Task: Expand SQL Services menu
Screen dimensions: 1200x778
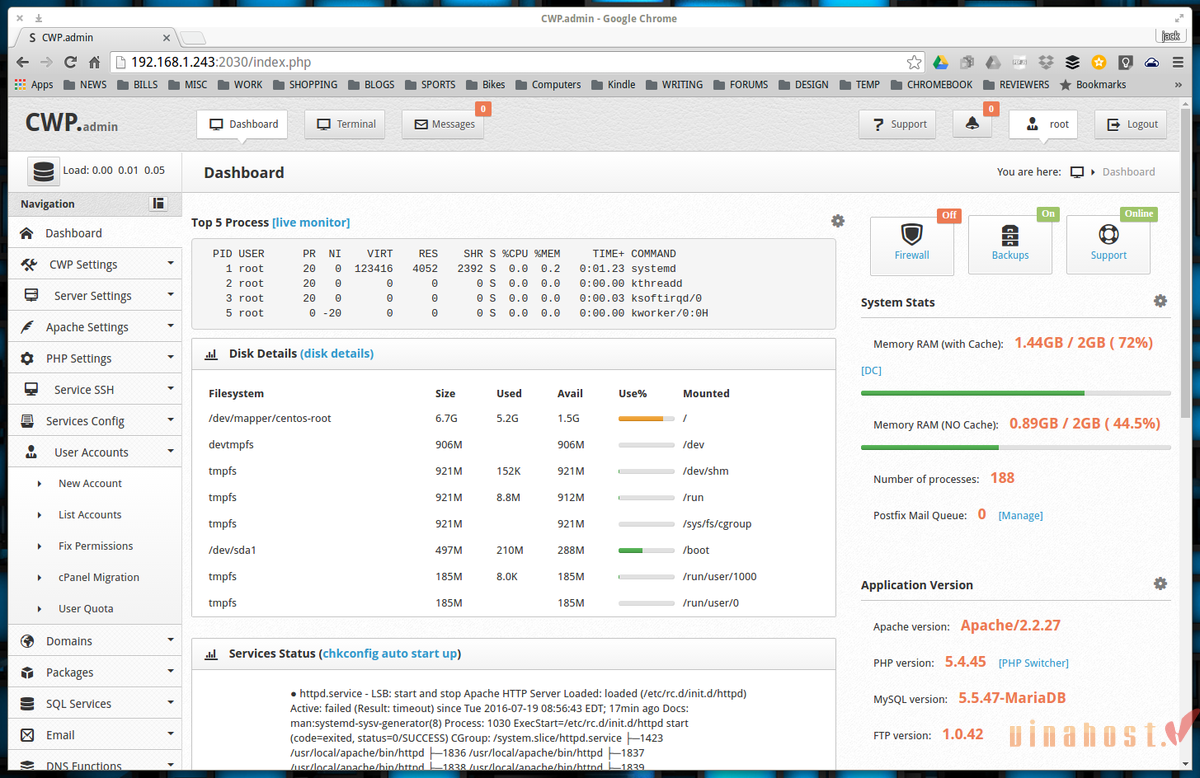Action: (95, 704)
